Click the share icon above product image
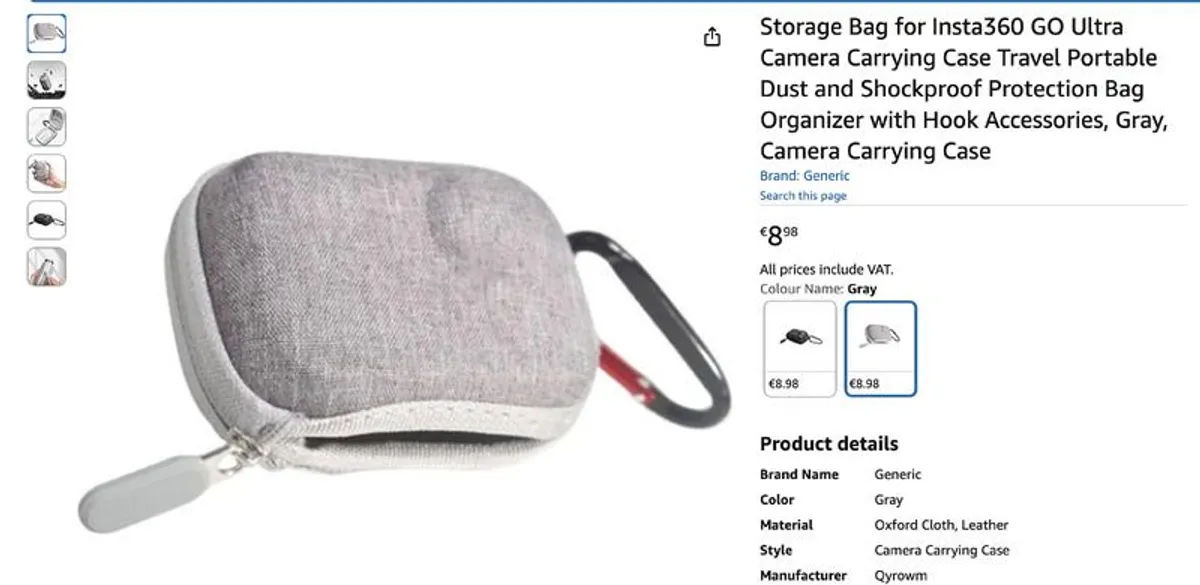The height and width of the screenshot is (585, 1200). click(712, 38)
